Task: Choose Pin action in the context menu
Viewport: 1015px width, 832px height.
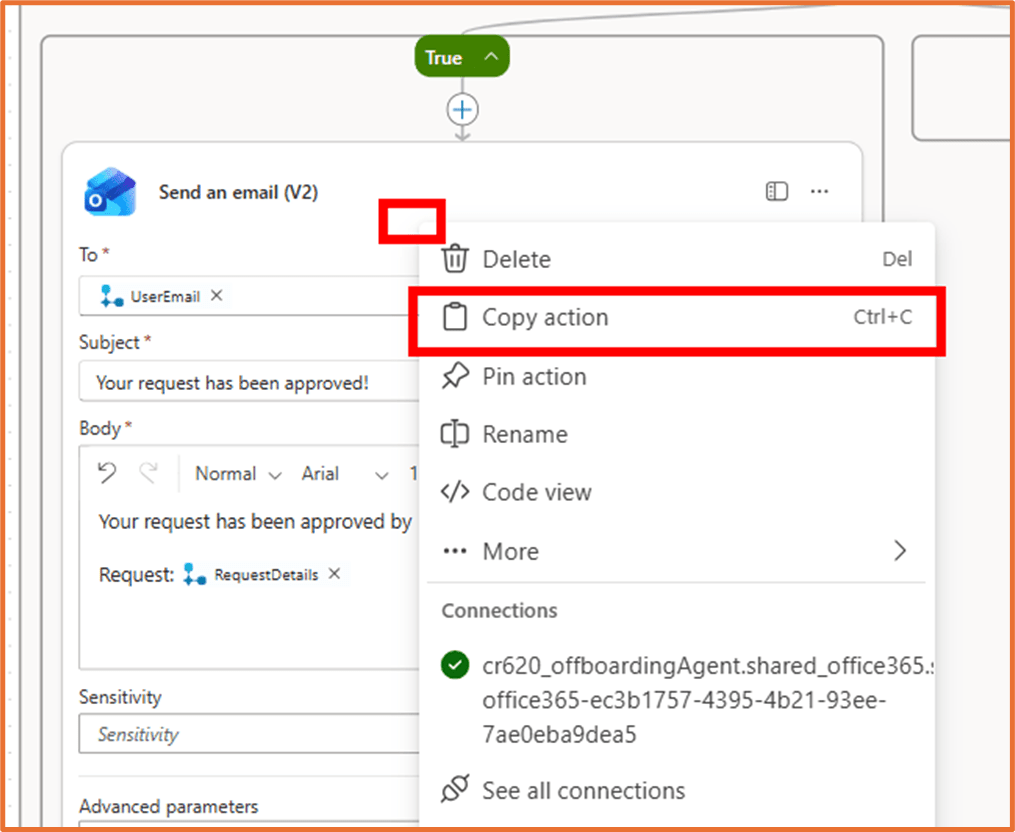Action: [535, 376]
